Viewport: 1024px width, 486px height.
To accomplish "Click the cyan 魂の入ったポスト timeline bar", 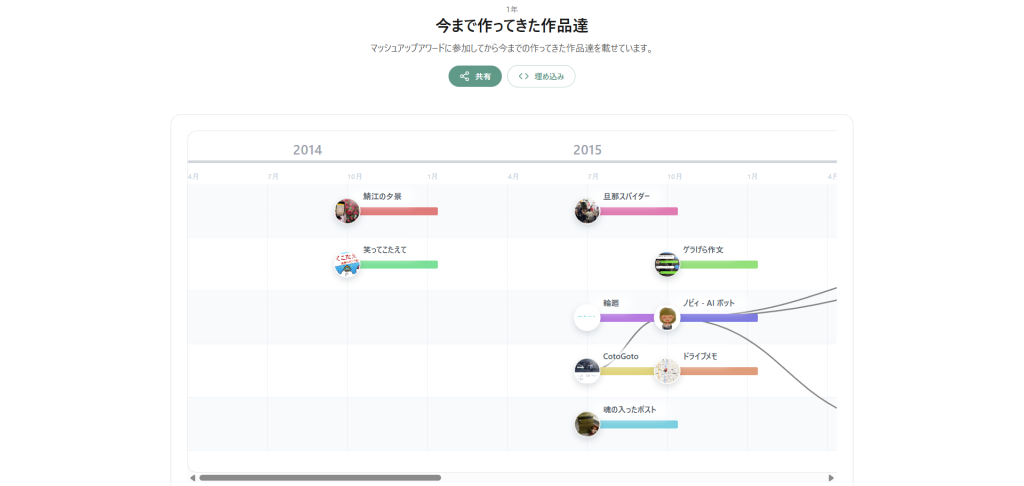I will tap(639, 424).
